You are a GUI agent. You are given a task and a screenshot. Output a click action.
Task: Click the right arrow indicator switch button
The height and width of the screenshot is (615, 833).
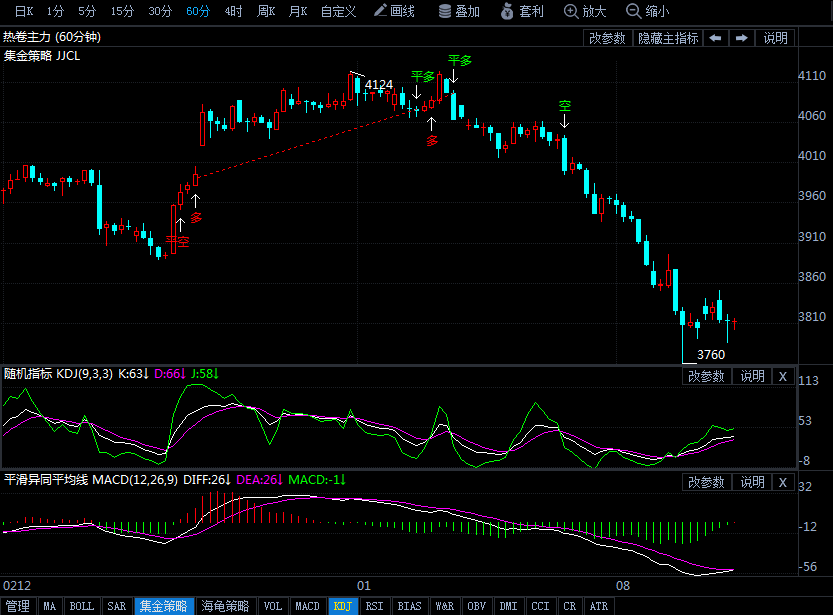point(742,38)
